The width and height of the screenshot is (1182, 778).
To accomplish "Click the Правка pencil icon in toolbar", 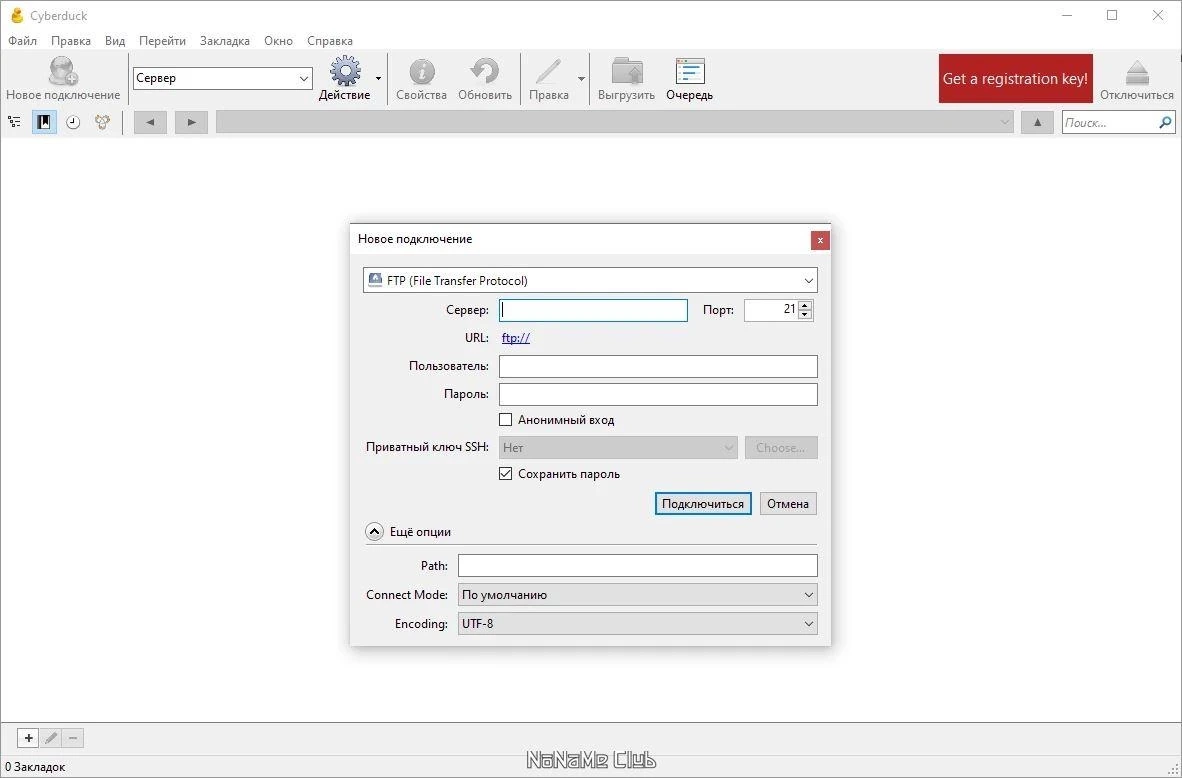I will coord(548,72).
